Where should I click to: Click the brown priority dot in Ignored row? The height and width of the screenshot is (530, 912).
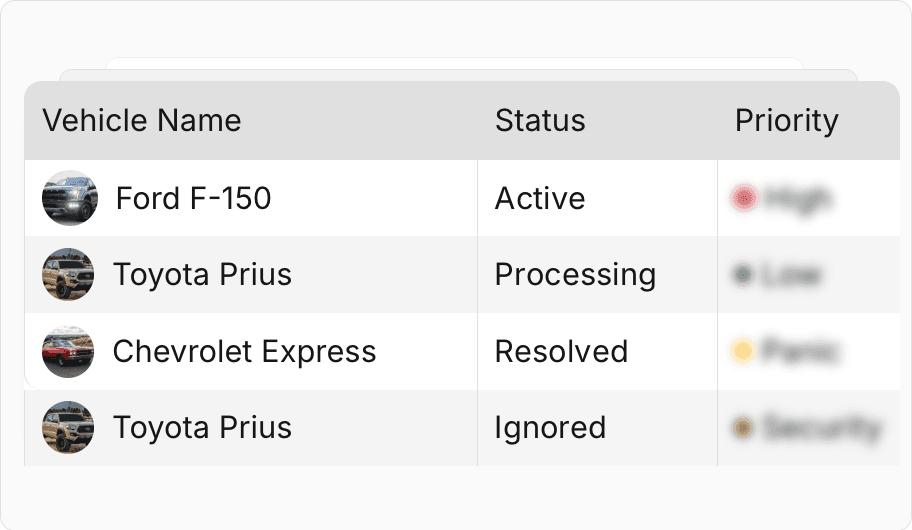pyautogui.click(x=743, y=428)
